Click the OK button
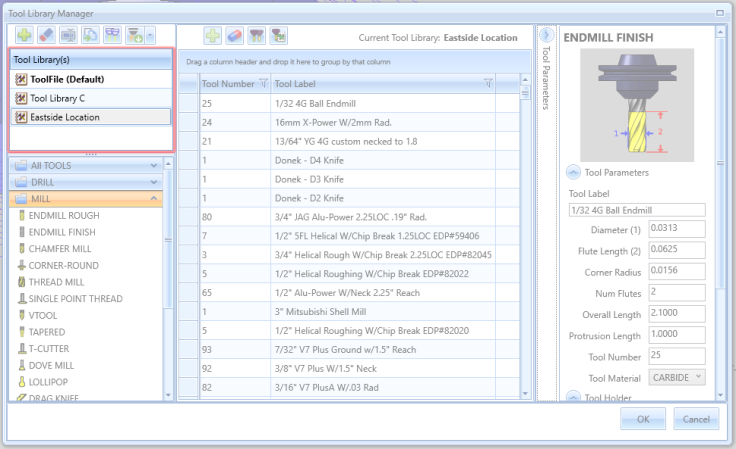The height and width of the screenshot is (449, 736). [643, 419]
